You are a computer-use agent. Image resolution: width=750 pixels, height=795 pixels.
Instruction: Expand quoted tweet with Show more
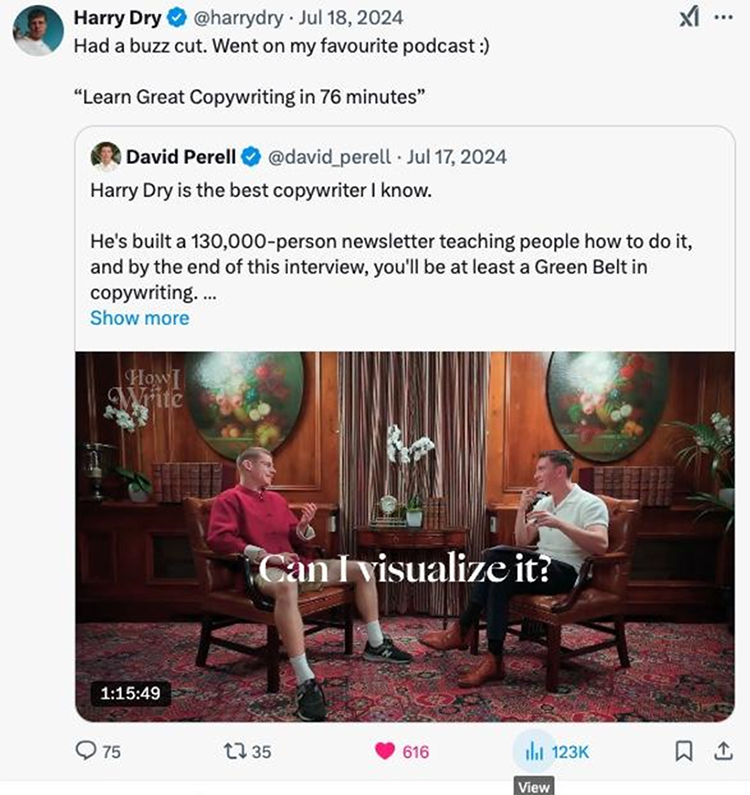click(x=139, y=318)
